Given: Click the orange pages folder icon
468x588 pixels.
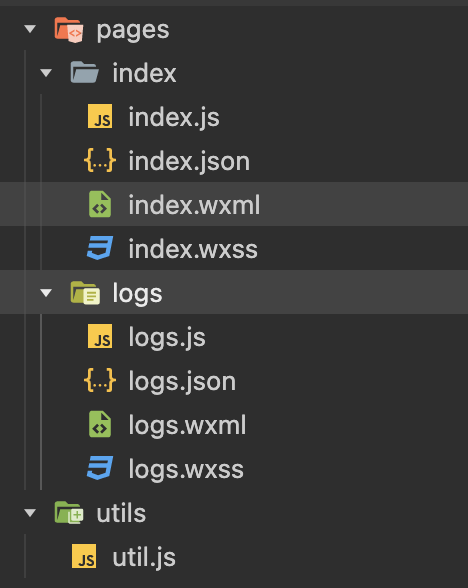Looking at the screenshot, I should 69,30.
